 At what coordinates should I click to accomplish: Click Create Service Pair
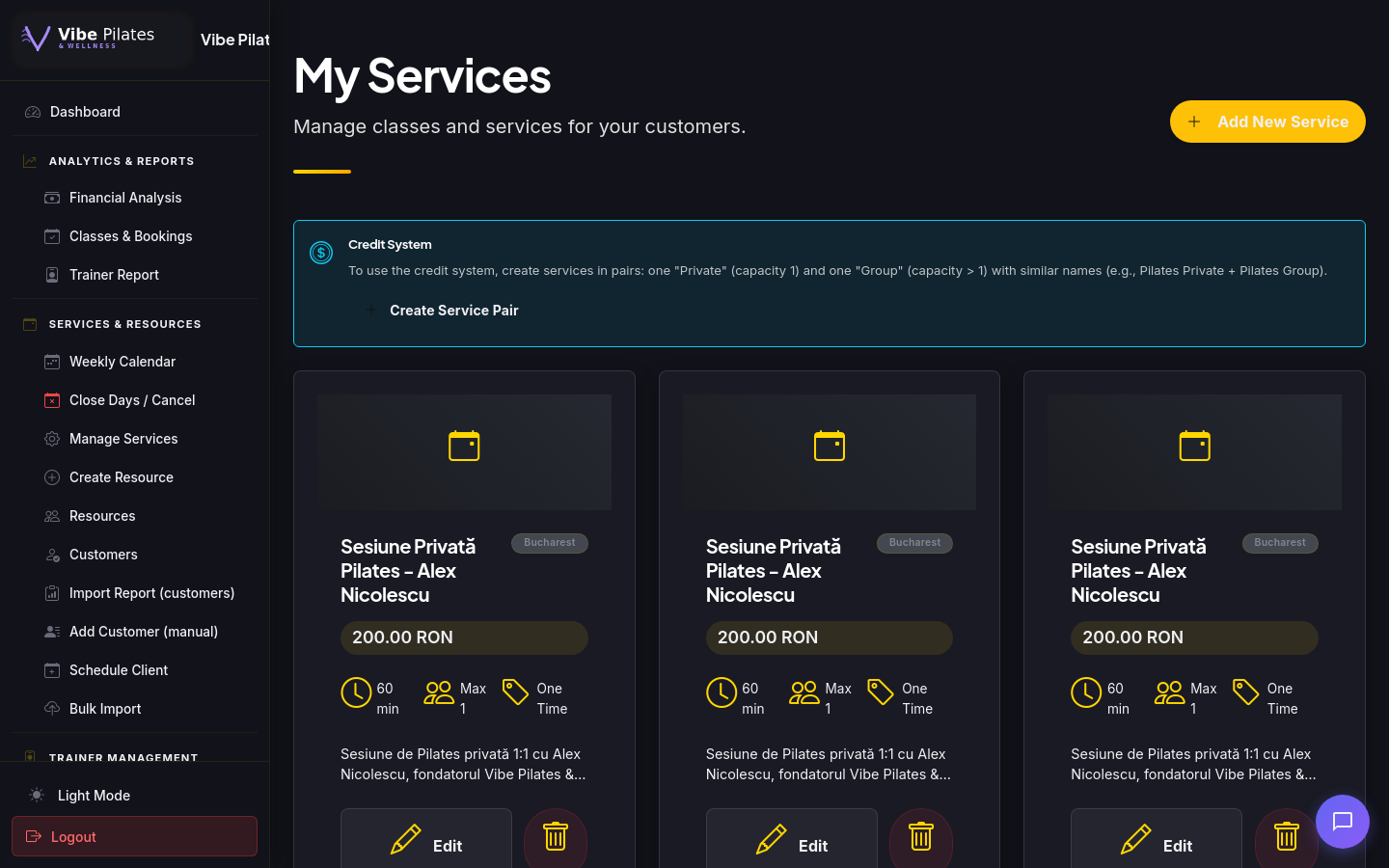453,311
